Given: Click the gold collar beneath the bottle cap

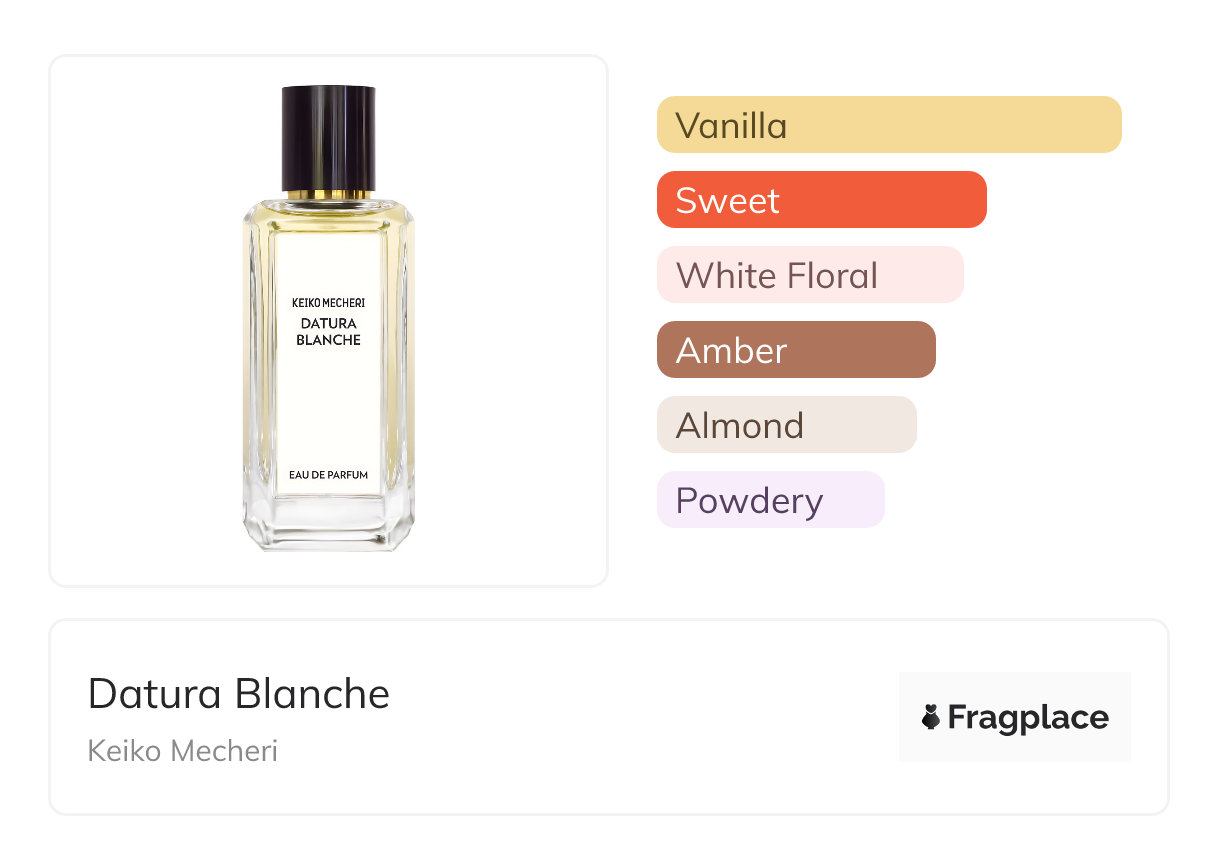Looking at the screenshot, I should coord(328,194).
